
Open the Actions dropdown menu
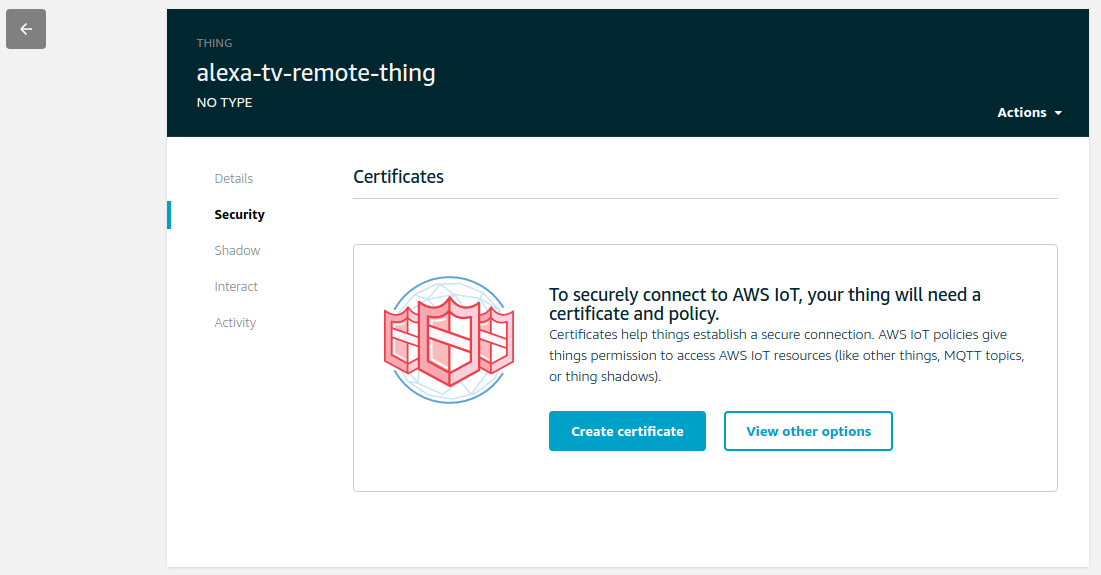coord(1029,112)
